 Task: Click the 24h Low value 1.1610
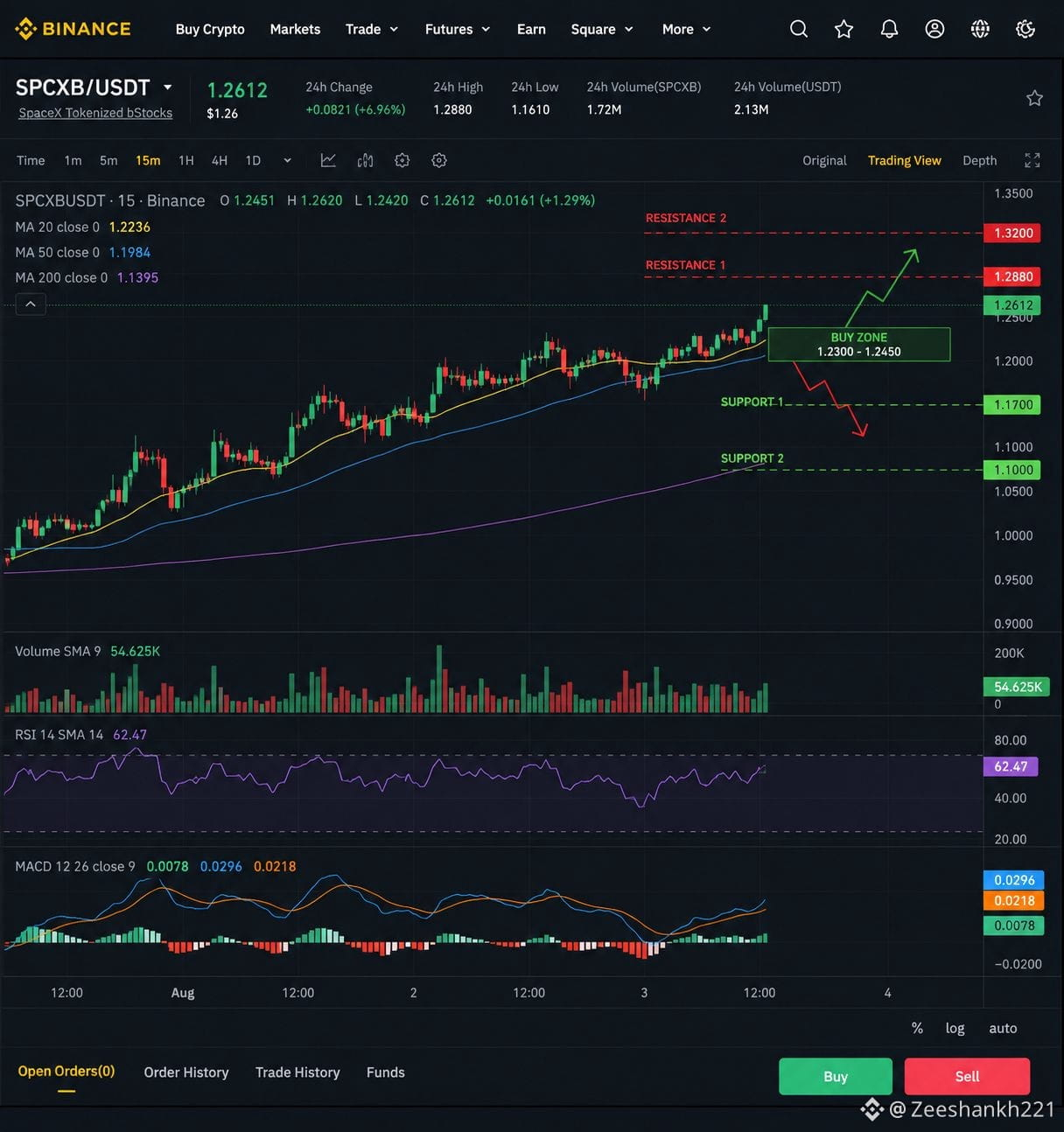[x=530, y=109]
